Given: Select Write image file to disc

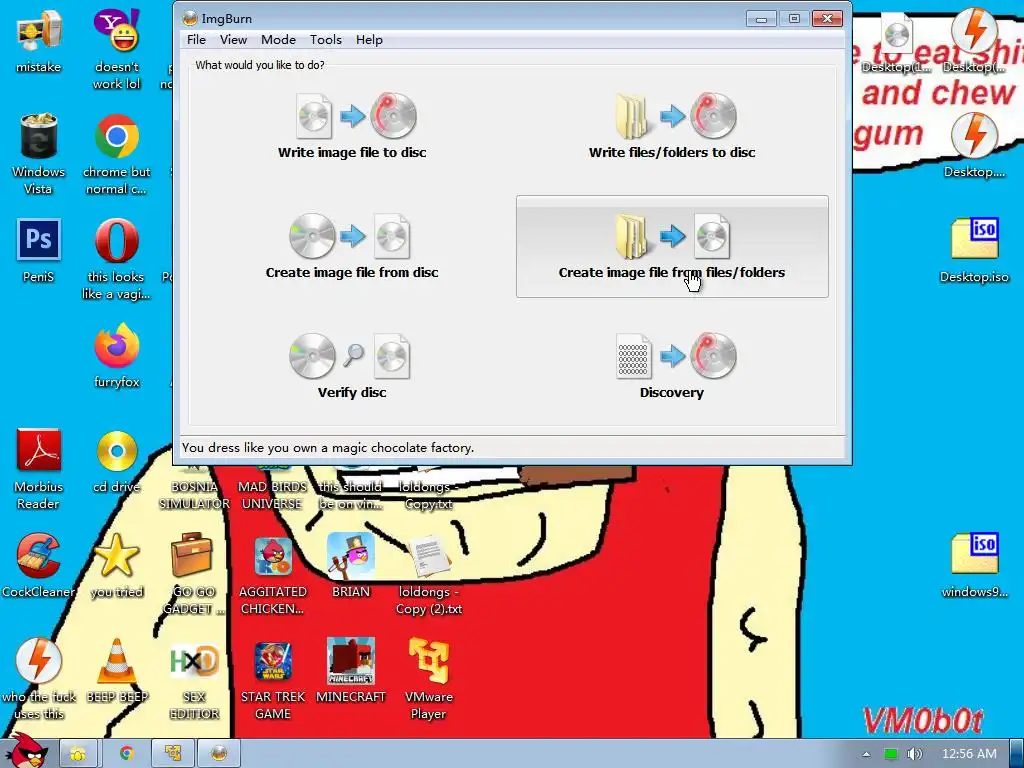Looking at the screenshot, I should pyautogui.click(x=352, y=126).
